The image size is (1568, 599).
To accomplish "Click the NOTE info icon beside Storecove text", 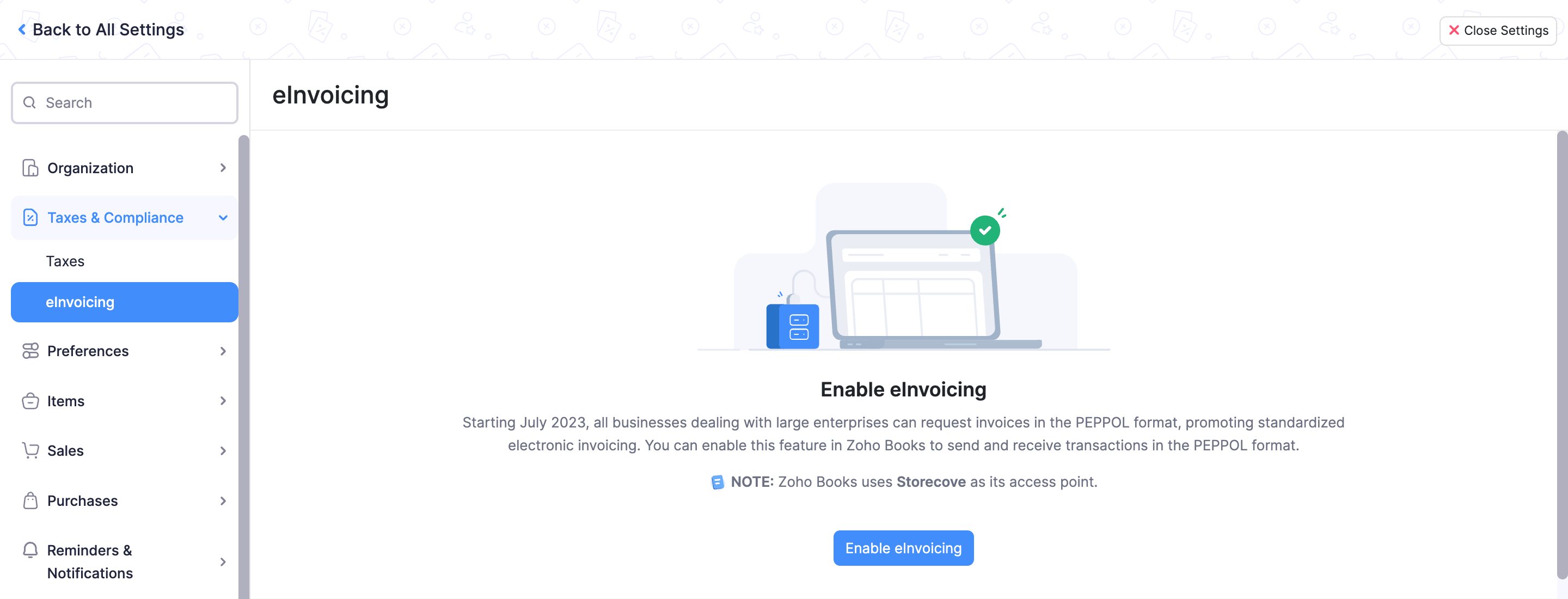I will (x=718, y=481).
